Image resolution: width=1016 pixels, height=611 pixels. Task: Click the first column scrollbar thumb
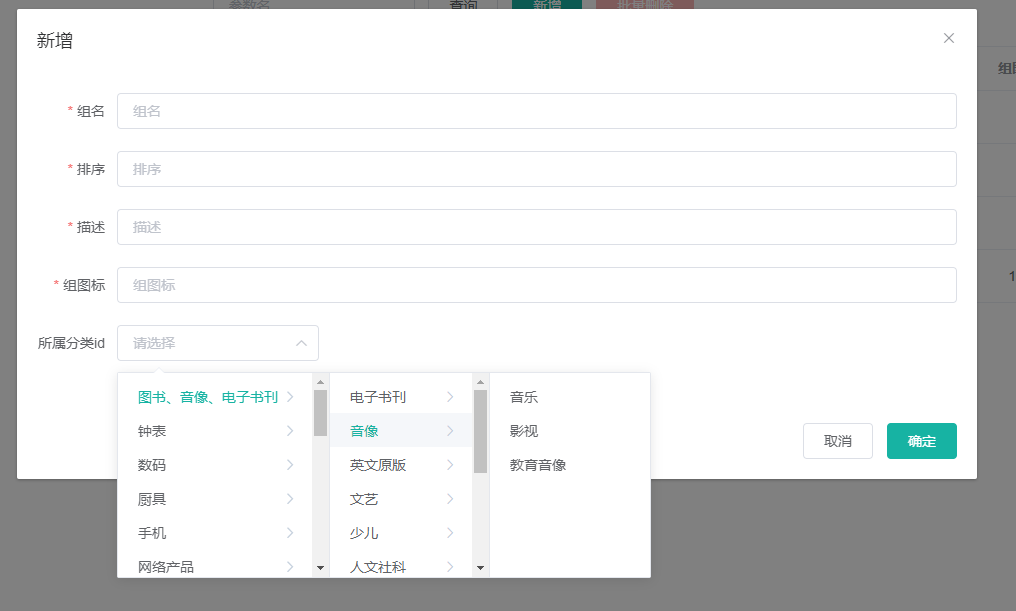coord(320,413)
